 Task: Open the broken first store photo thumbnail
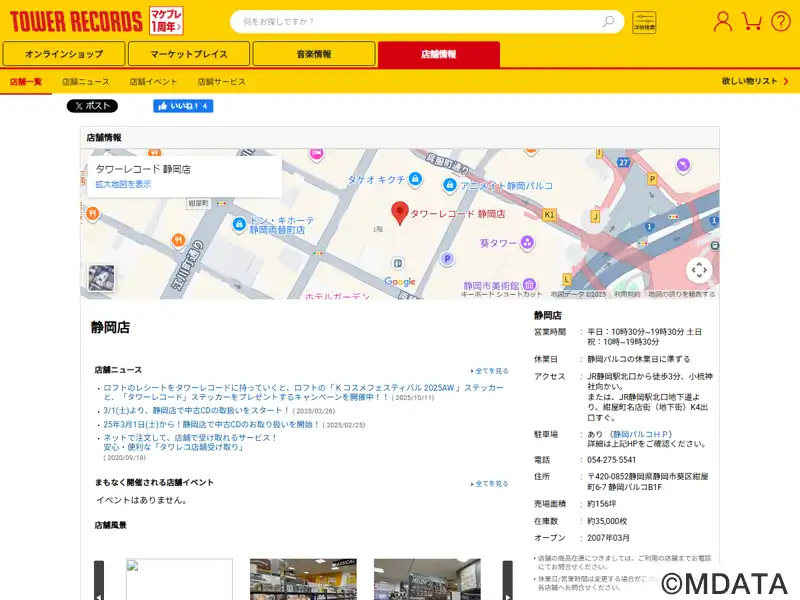click(179, 579)
